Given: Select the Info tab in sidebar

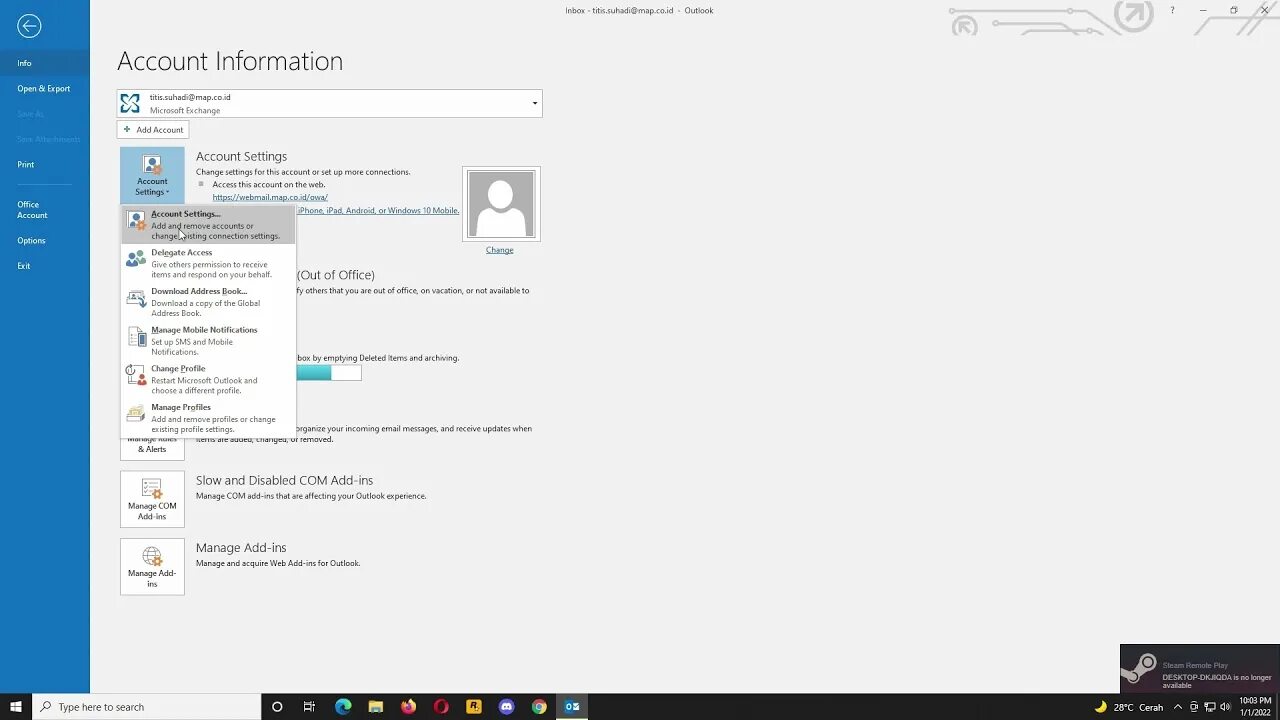Looking at the screenshot, I should point(44,63).
